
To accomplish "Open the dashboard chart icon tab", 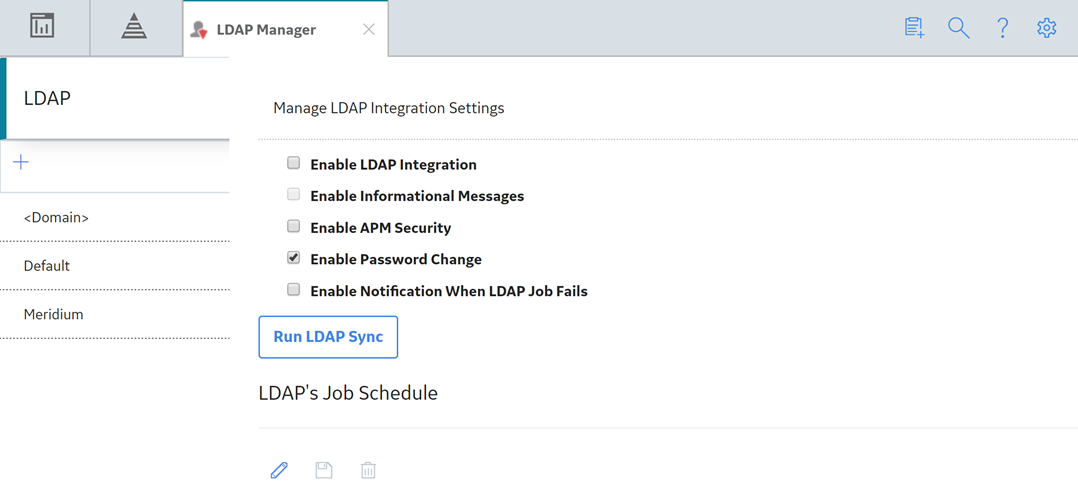I will [x=43, y=27].
